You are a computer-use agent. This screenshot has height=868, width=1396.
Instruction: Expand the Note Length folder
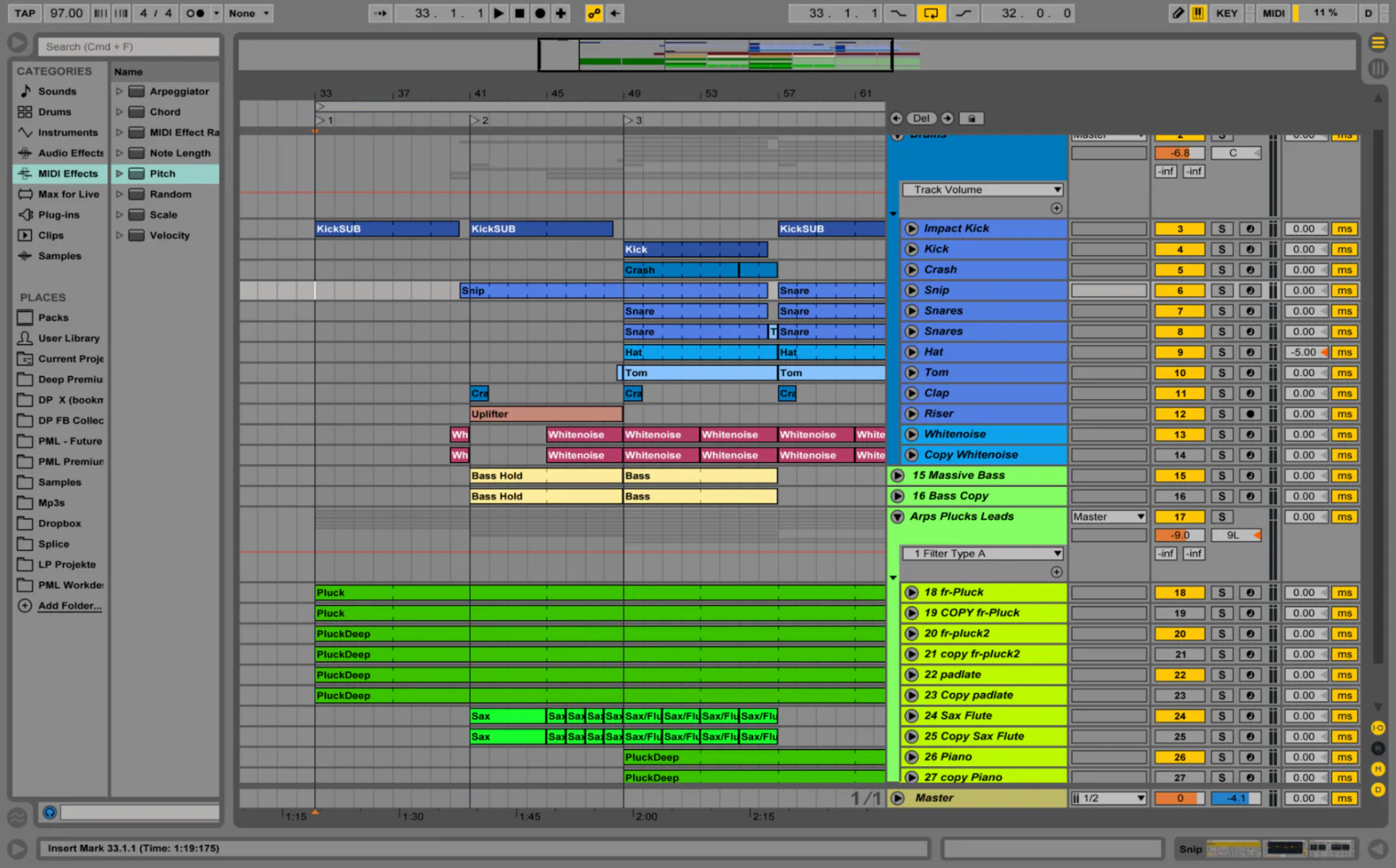pos(120,153)
